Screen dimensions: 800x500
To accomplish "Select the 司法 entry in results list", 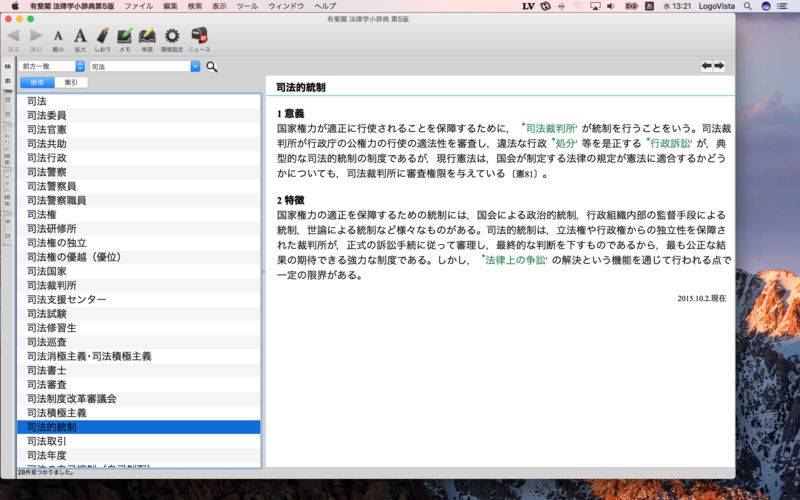I will pos(139,101).
